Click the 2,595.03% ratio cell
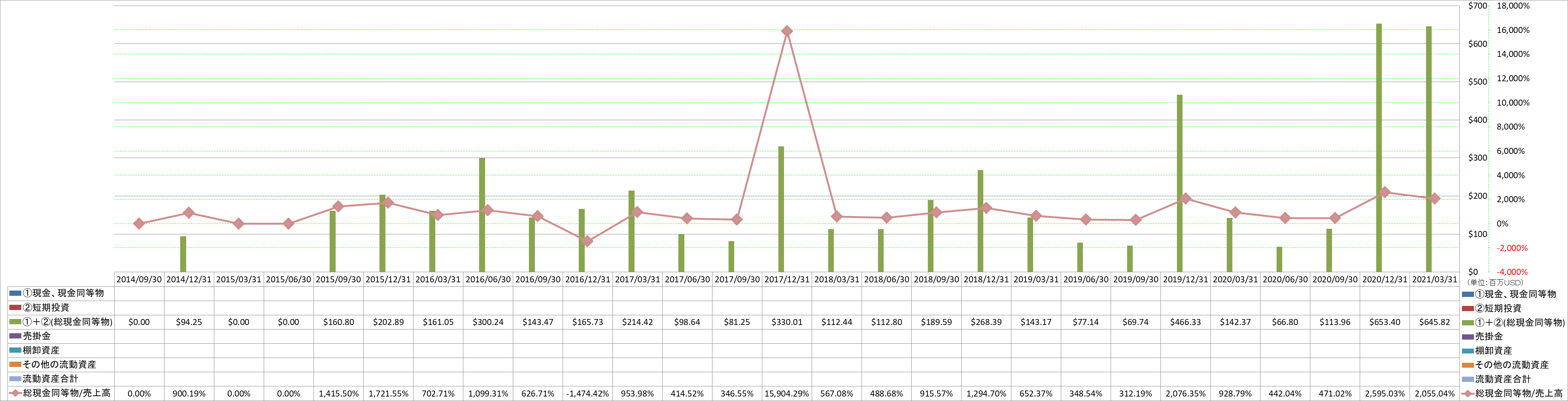The height and width of the screenshot is (401, 1568). pos(1385,394)
